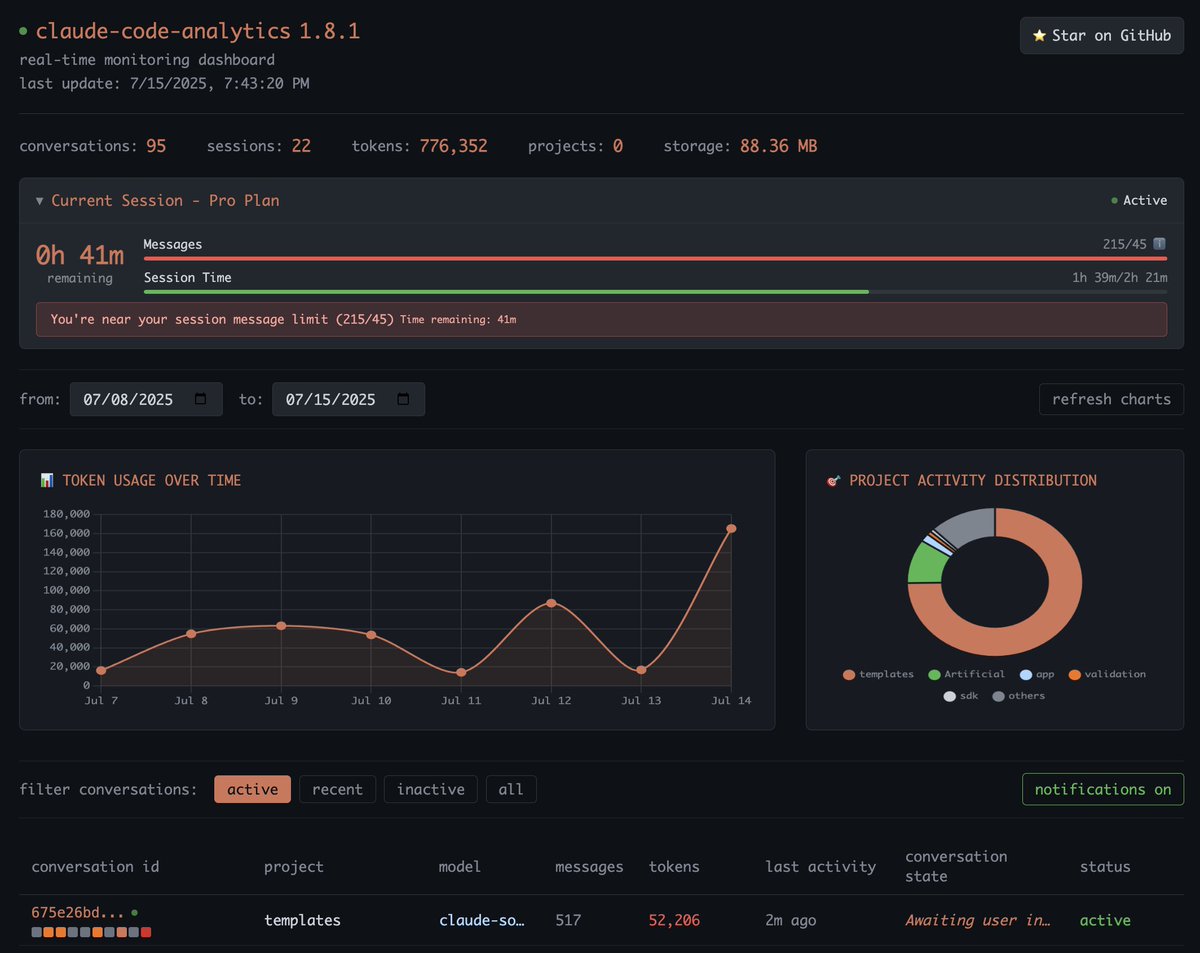Click the Awaiting user in... state text
The height and width of the screenshot is (953, 1200).
click(978, 920)
